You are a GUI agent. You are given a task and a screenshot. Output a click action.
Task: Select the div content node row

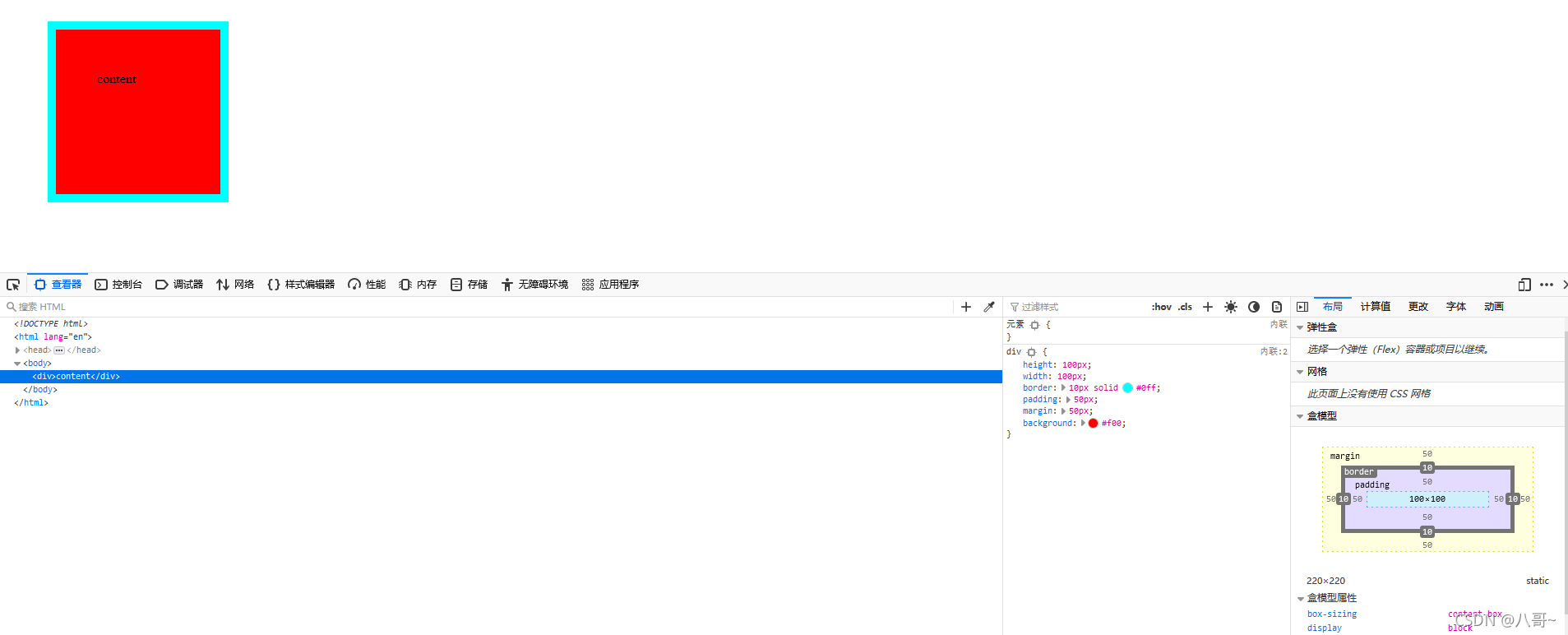pos(501,377)
